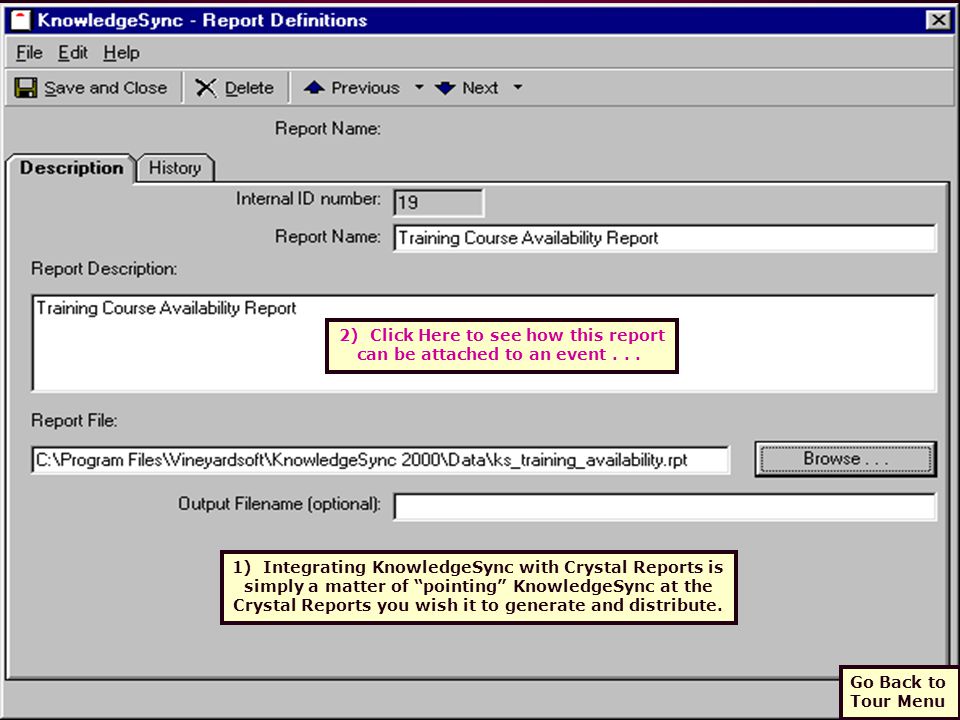The width and height of the screenshot is (960, 720).
Task: Click the 'Report File:' label
Action: tap(74, 421)
